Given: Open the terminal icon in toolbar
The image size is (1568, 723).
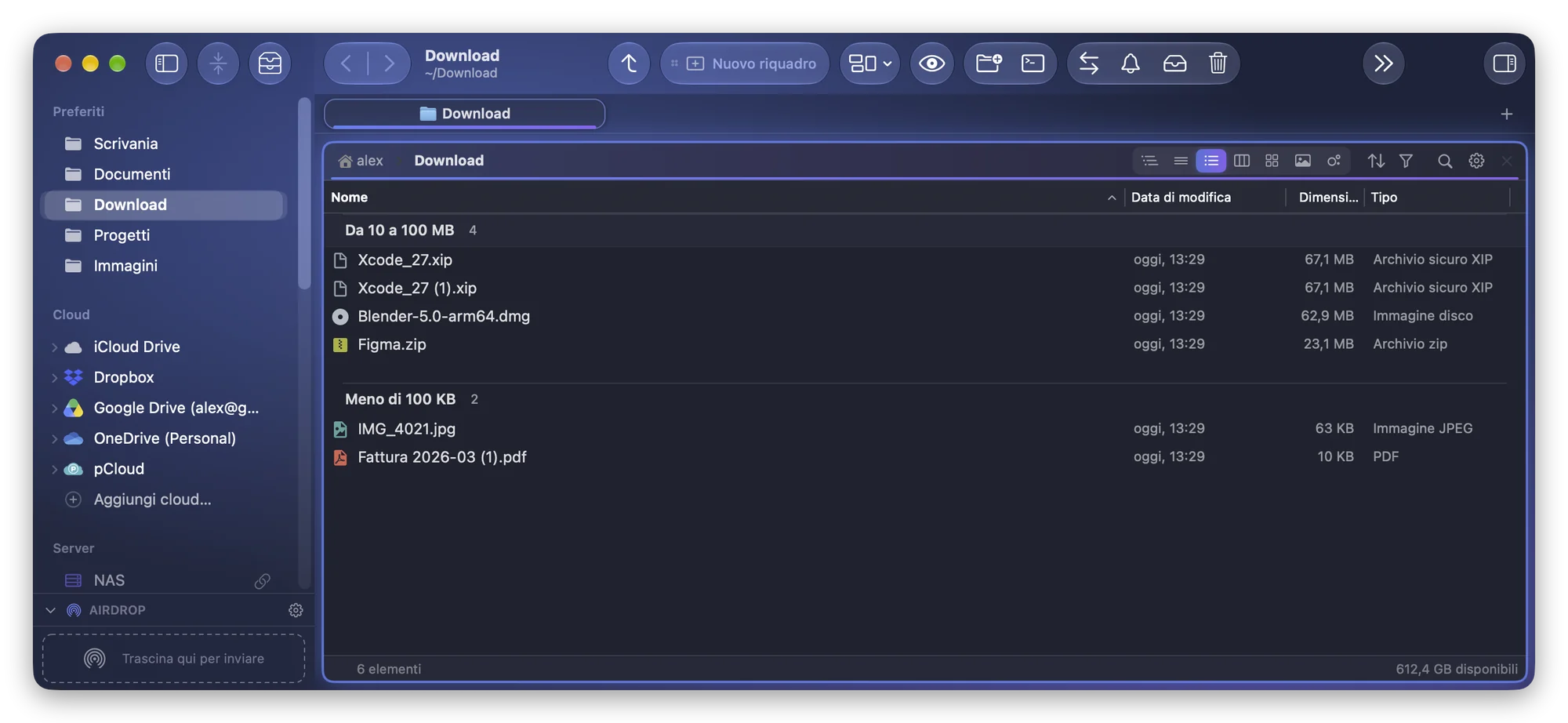Looking at the screenshot, I should coord(1033,64).
